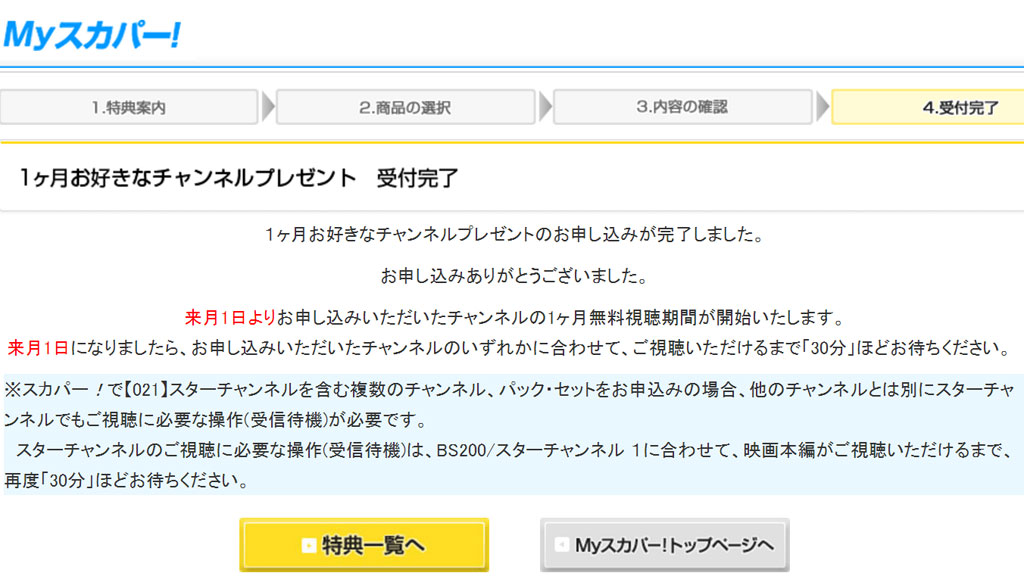Click the note starting ※スカパー!で【021】

pyautogui.click(x=509, y=404)
